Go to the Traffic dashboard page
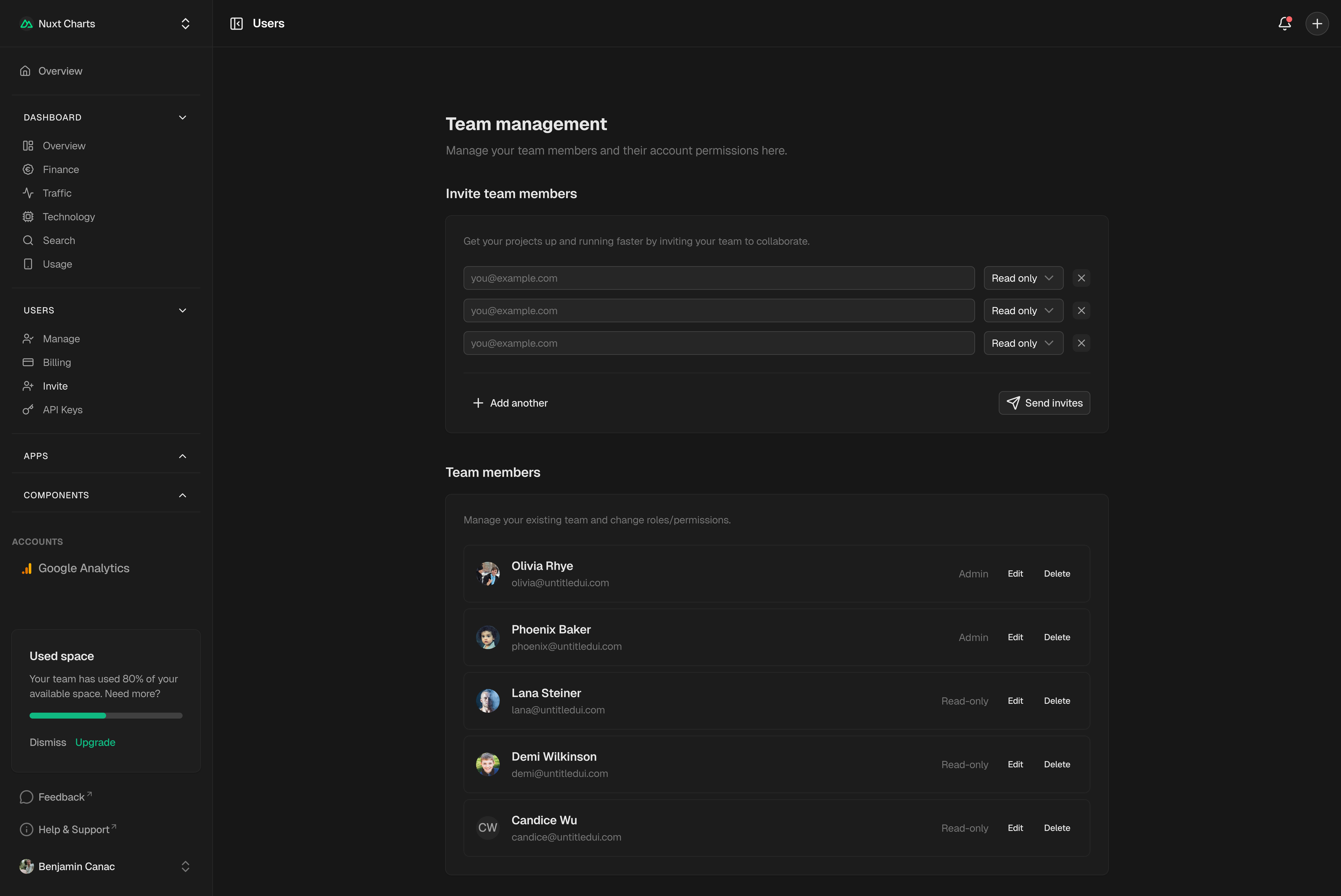This screenshot has height=896, width=1341. coord(57,193)
